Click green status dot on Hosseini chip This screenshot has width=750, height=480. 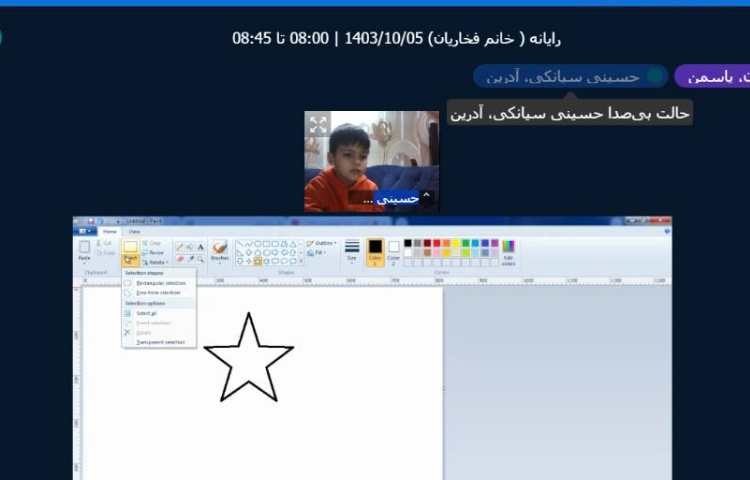click(654, 76)
